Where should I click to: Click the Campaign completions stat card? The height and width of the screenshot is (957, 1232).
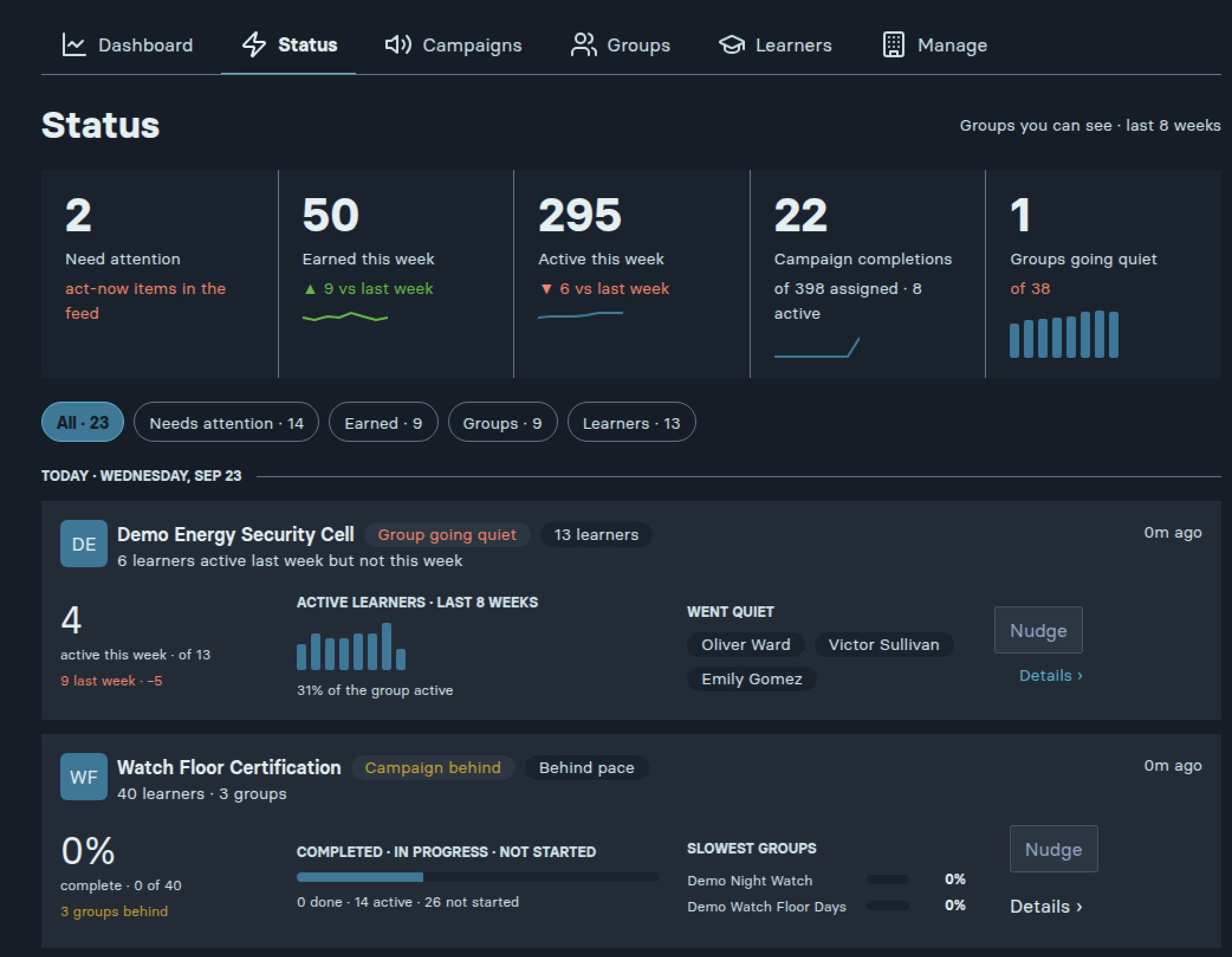click(868, 274)
